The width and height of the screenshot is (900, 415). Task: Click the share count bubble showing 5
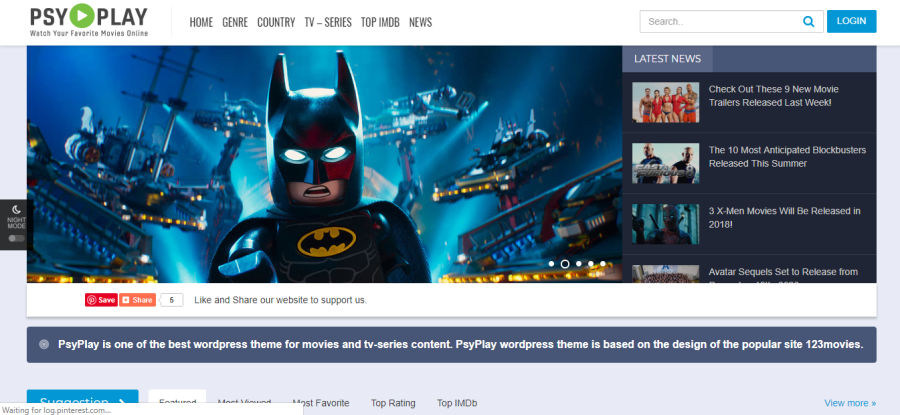172,300
